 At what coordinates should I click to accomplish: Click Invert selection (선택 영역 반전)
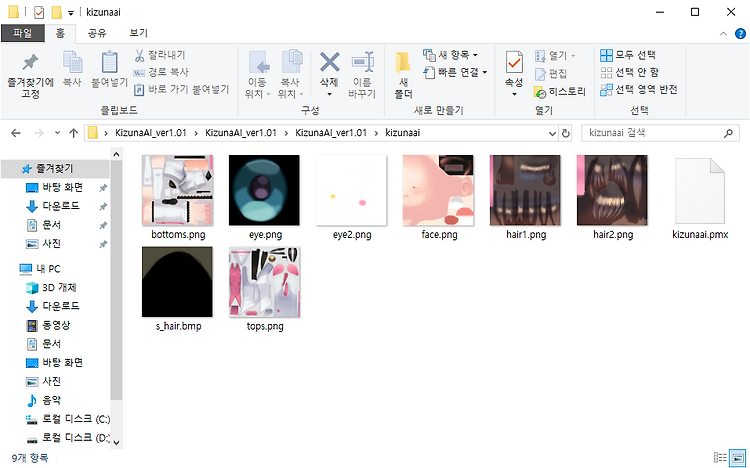click(x=639, y=89)
